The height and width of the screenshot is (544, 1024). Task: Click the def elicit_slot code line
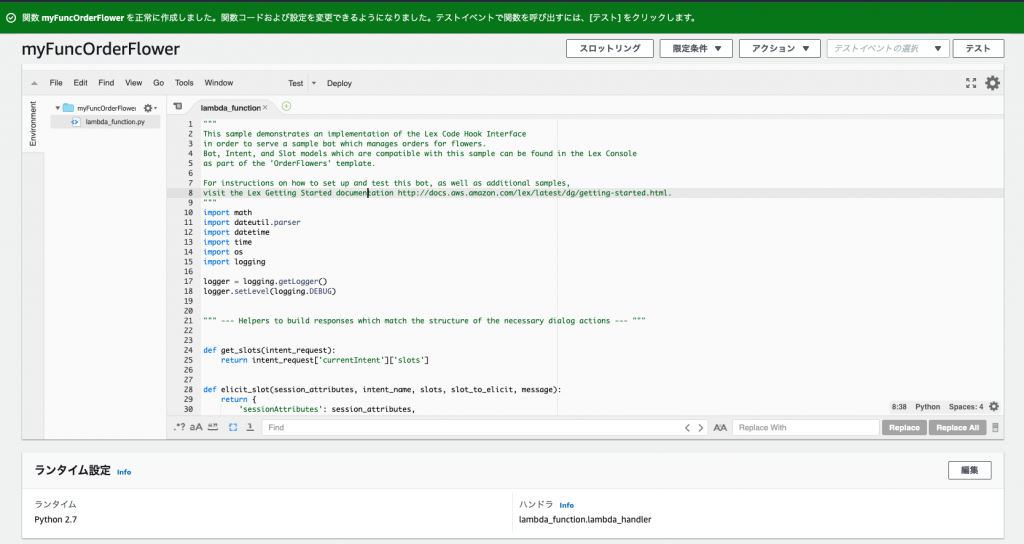click(x=382, y=389)
